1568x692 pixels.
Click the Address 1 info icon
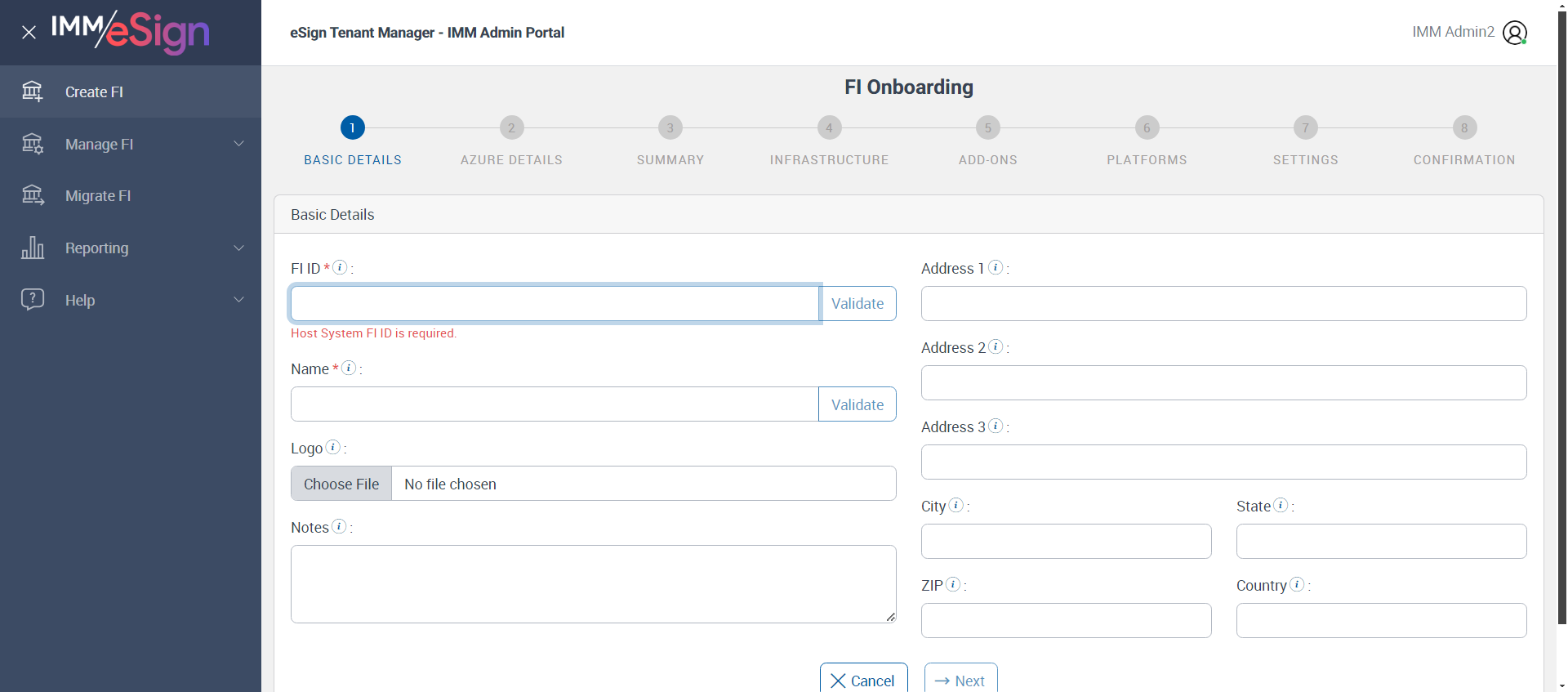996,267
